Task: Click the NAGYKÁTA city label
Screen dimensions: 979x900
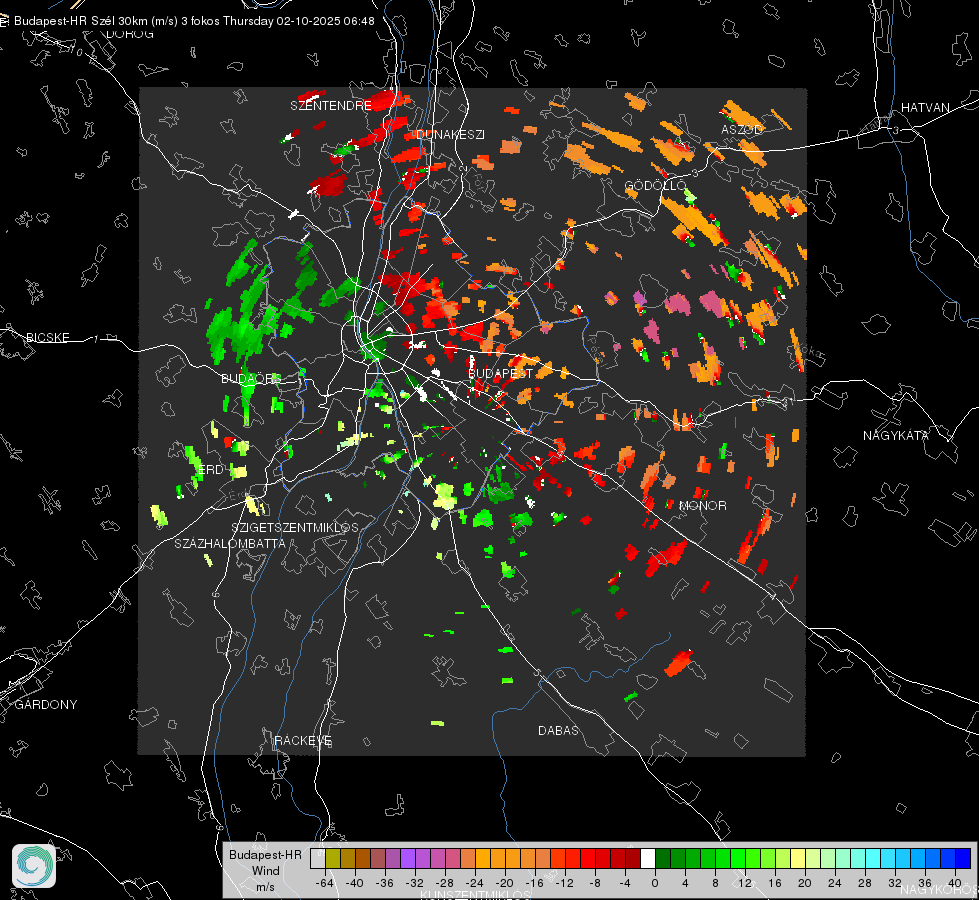Action: 896,436
